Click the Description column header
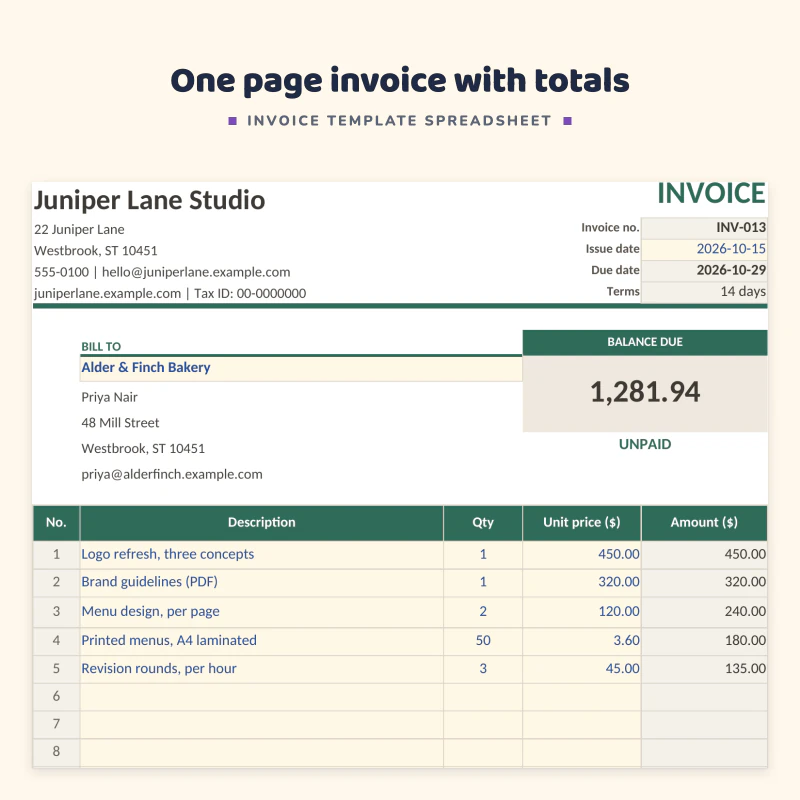The width and height of the screenshot is (800, 800). 262,523
